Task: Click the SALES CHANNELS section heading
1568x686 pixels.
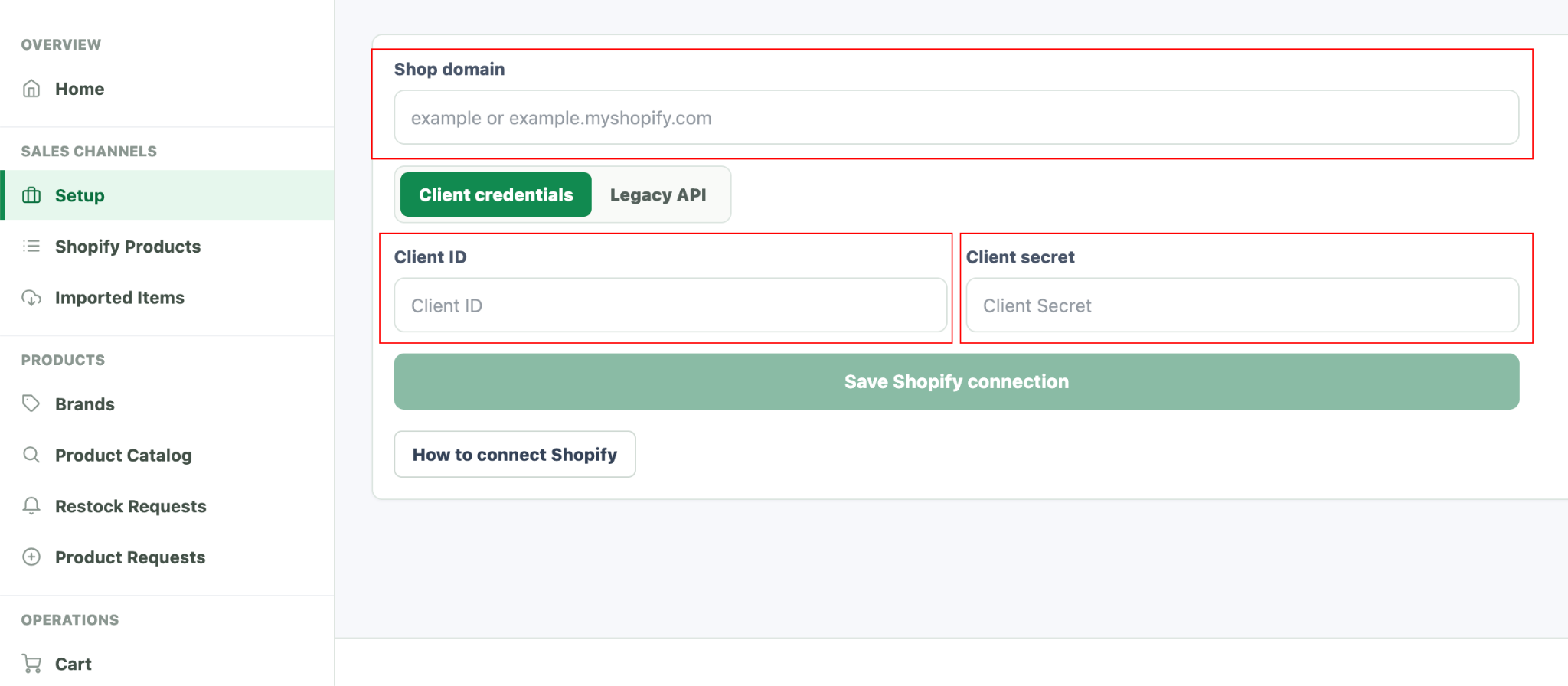Action: (89, 152)
